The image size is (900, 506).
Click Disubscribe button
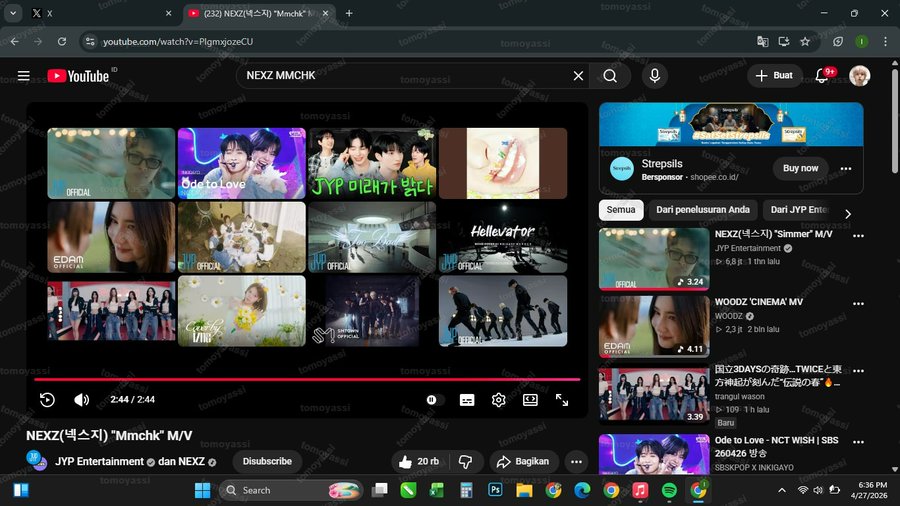click(267, 461)
